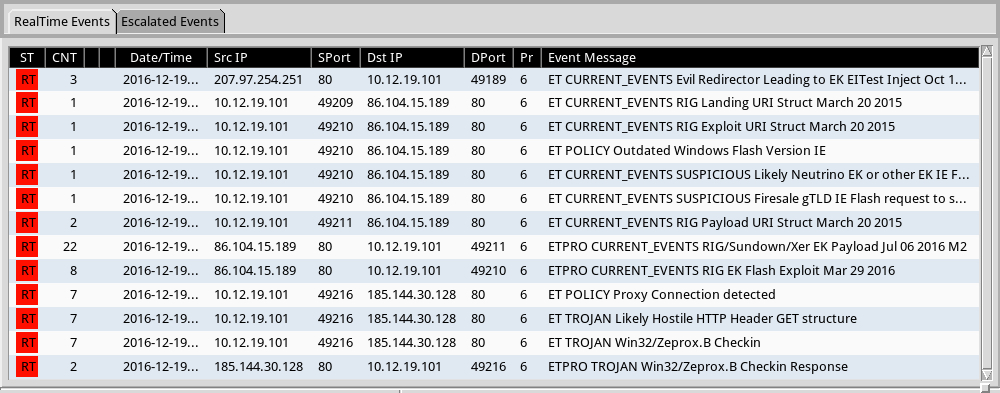The width and height of the screenshot is (1000, 393).
Task: Select 'RIG EK Flash Exploit Mar 29 2016' message
Action: tap(721, 271)
